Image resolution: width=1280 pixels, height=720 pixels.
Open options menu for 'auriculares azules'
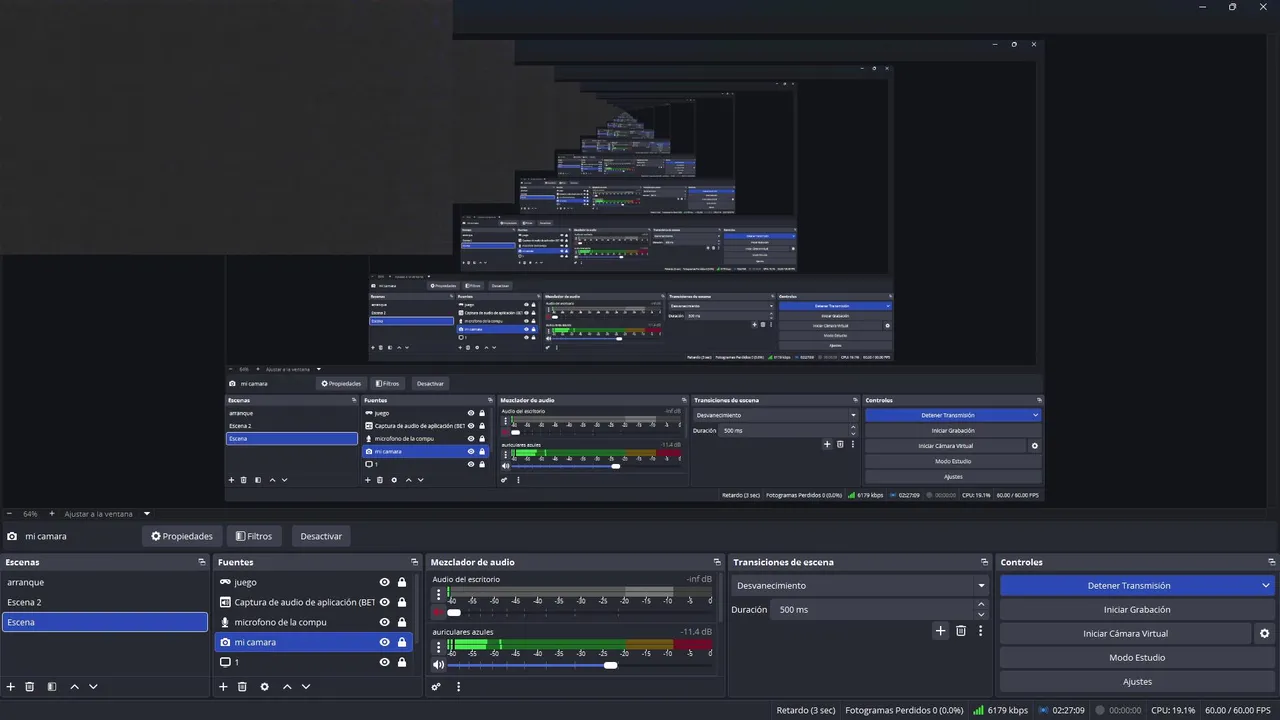(x=438, y=648)
